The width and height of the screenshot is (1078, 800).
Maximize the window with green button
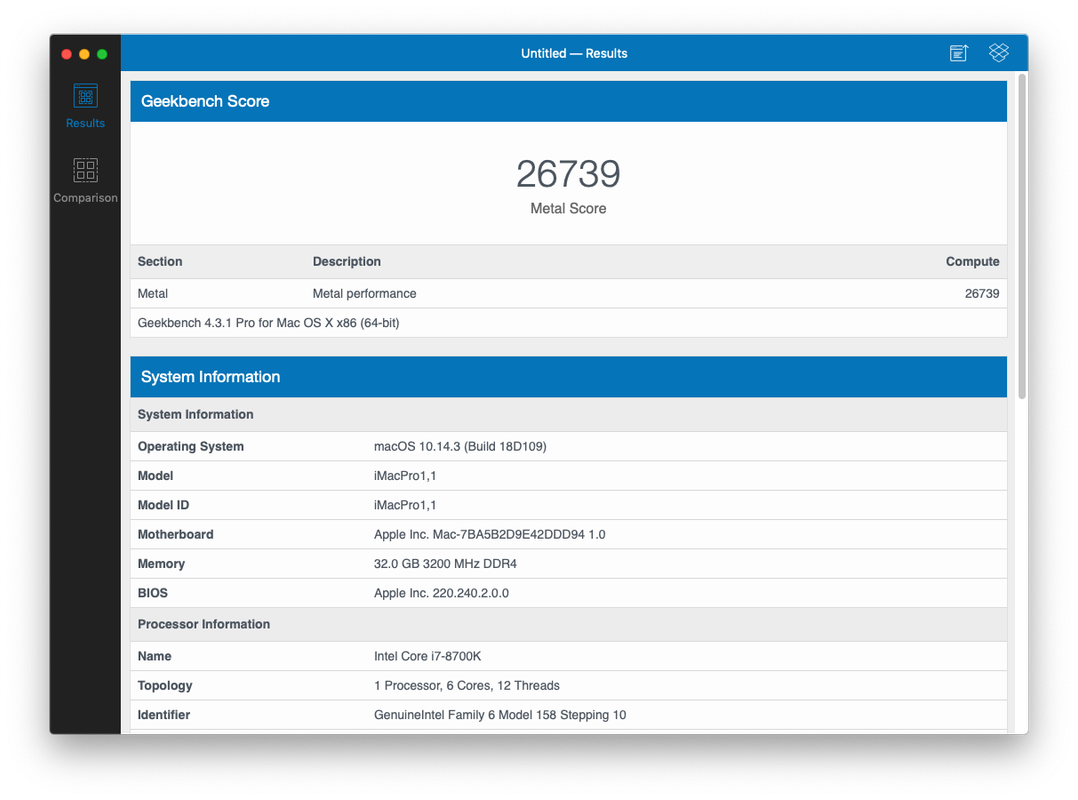[102, 54]
